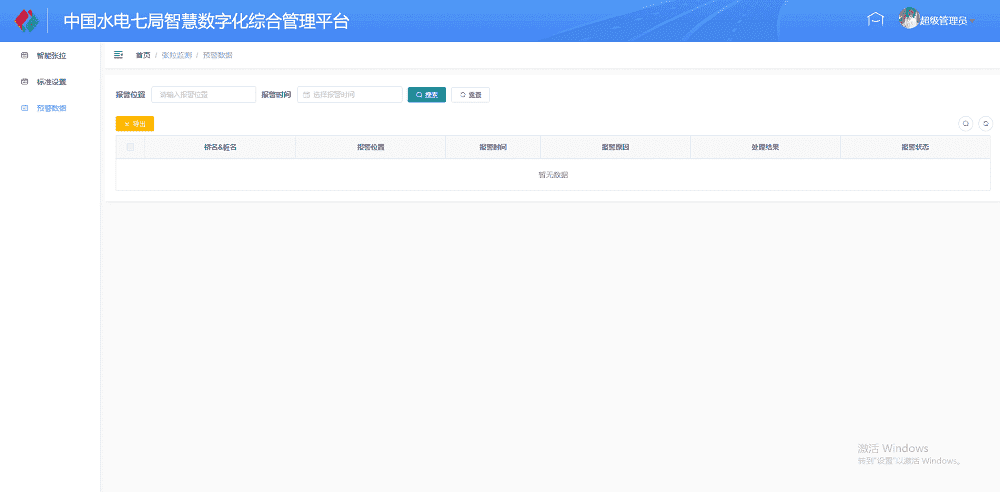Click the circular refresh icon above table

click(985, 124)
